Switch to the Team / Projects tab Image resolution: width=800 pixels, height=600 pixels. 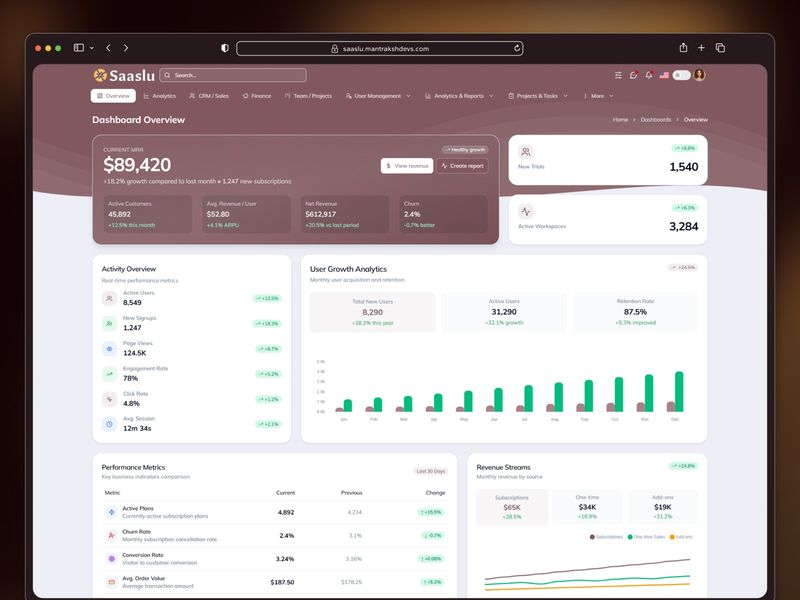point(308,96)
